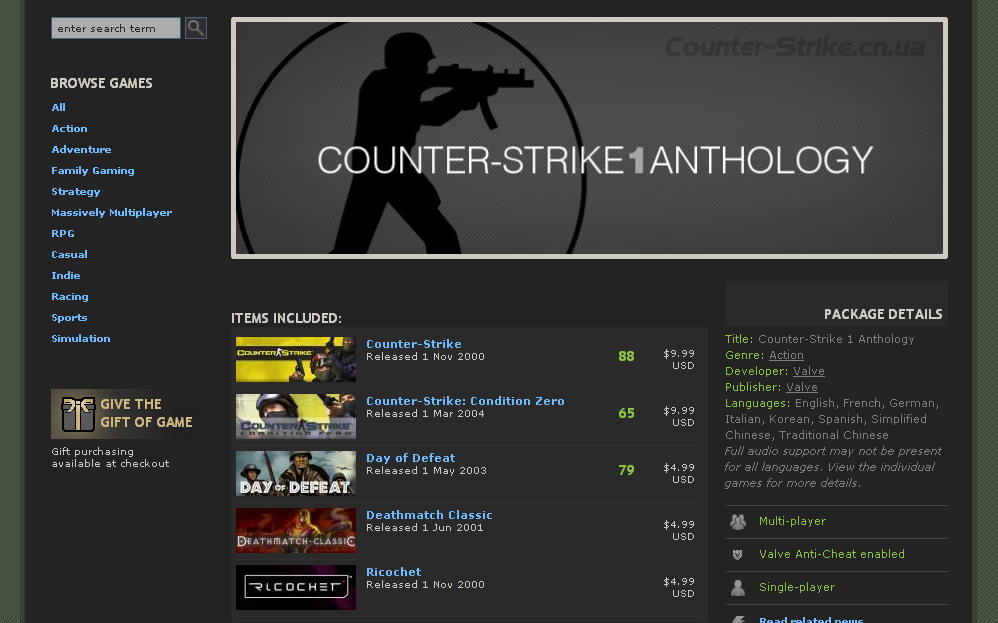Image resolution: width=998 pixels, height=623 pixels.
Task: Click the Valve Anti-Cheat shield icon
Action: [738, 555]
